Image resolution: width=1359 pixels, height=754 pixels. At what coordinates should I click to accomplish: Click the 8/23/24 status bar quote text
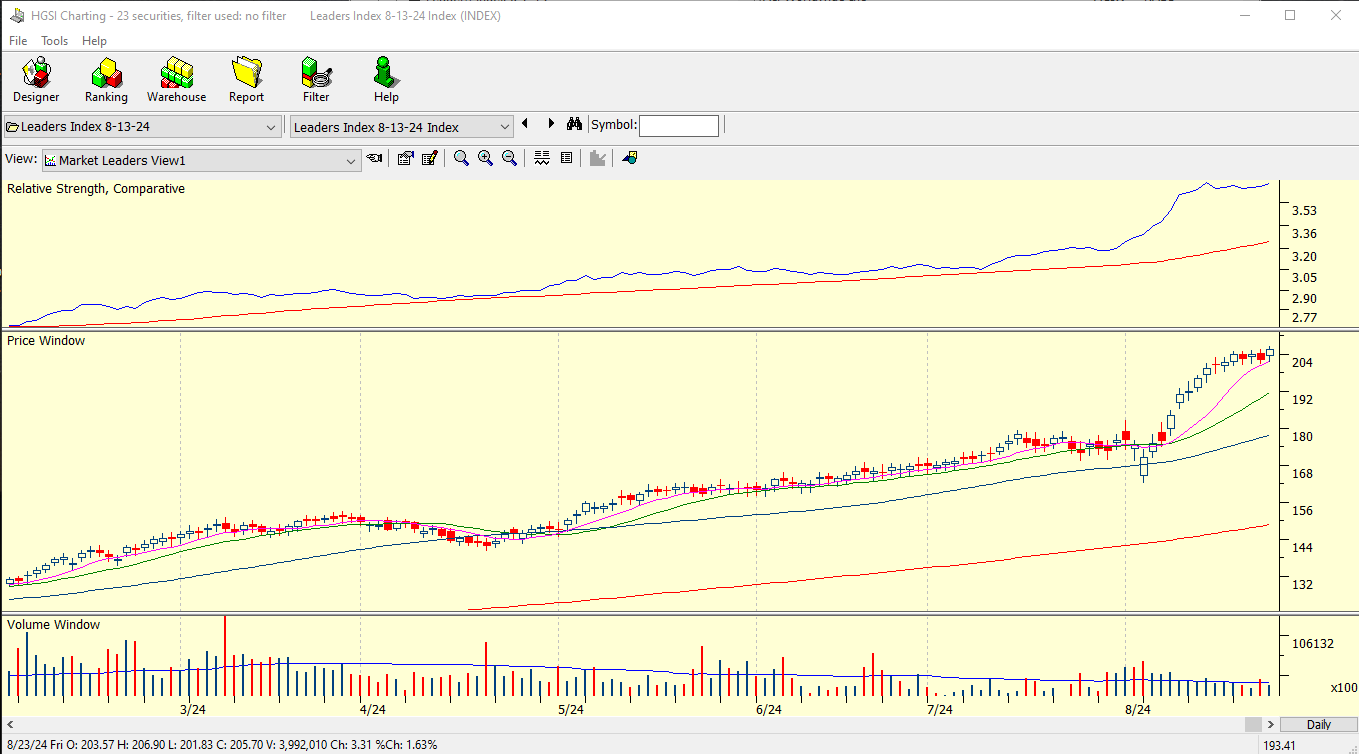tap(220, 745)
